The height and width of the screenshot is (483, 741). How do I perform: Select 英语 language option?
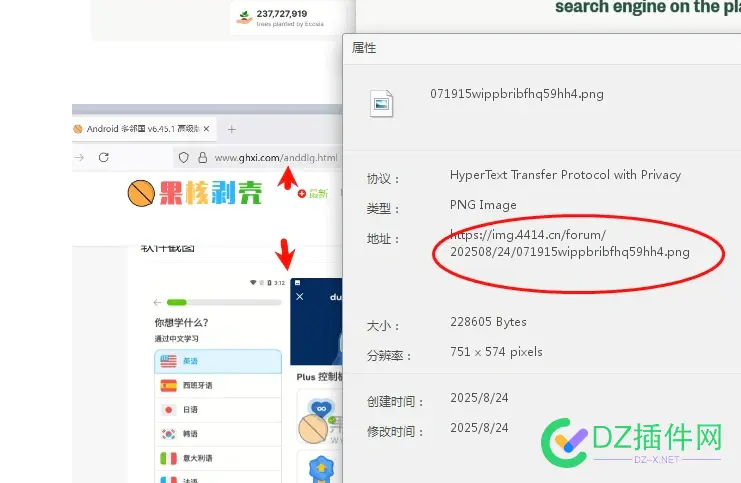pyautogui.click(x=218, y=361)
